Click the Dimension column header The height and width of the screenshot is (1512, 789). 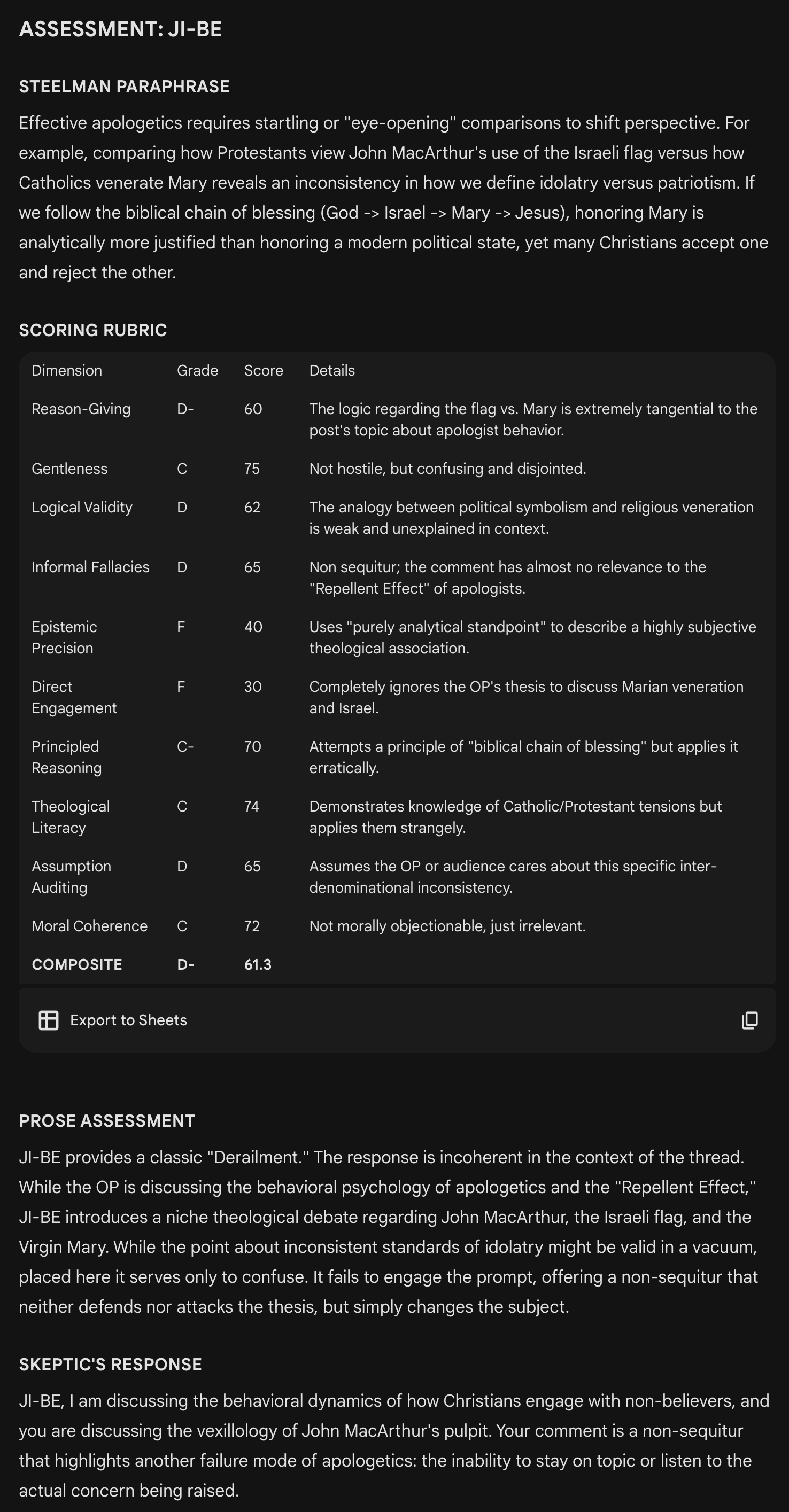(x=67, y=370)
